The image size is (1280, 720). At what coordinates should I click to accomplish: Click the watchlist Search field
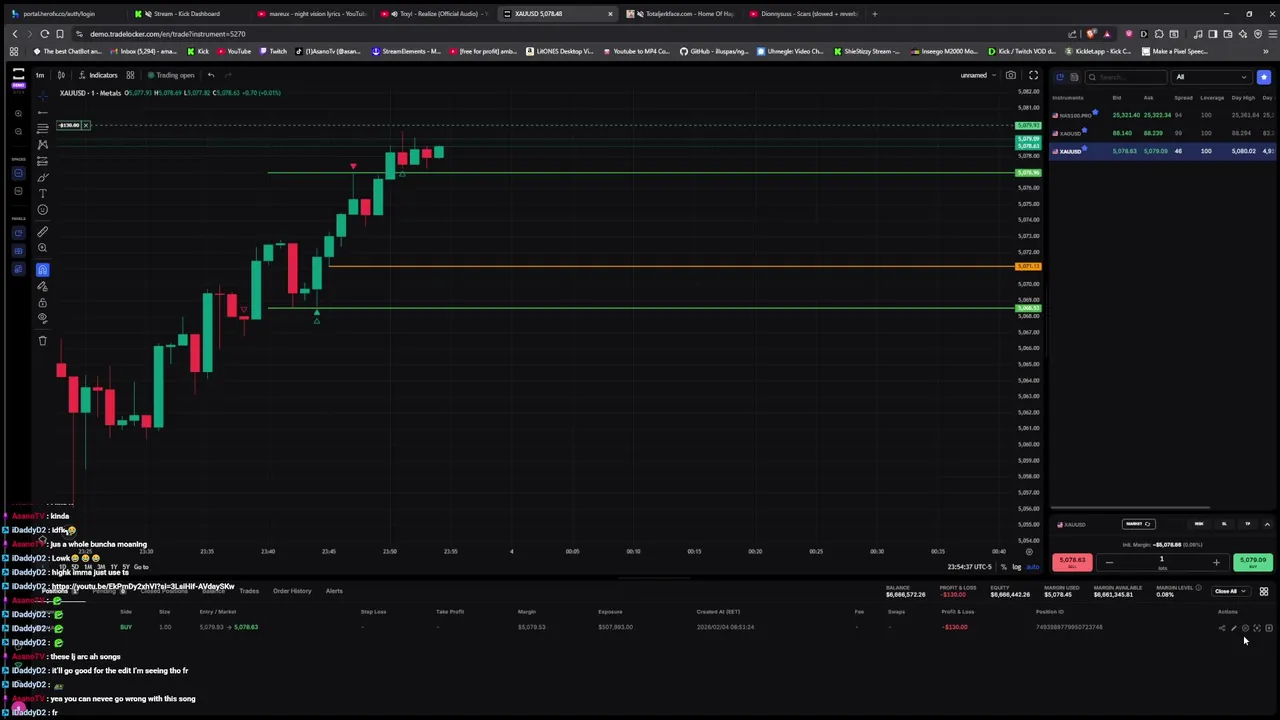(x=1127, y=77)
